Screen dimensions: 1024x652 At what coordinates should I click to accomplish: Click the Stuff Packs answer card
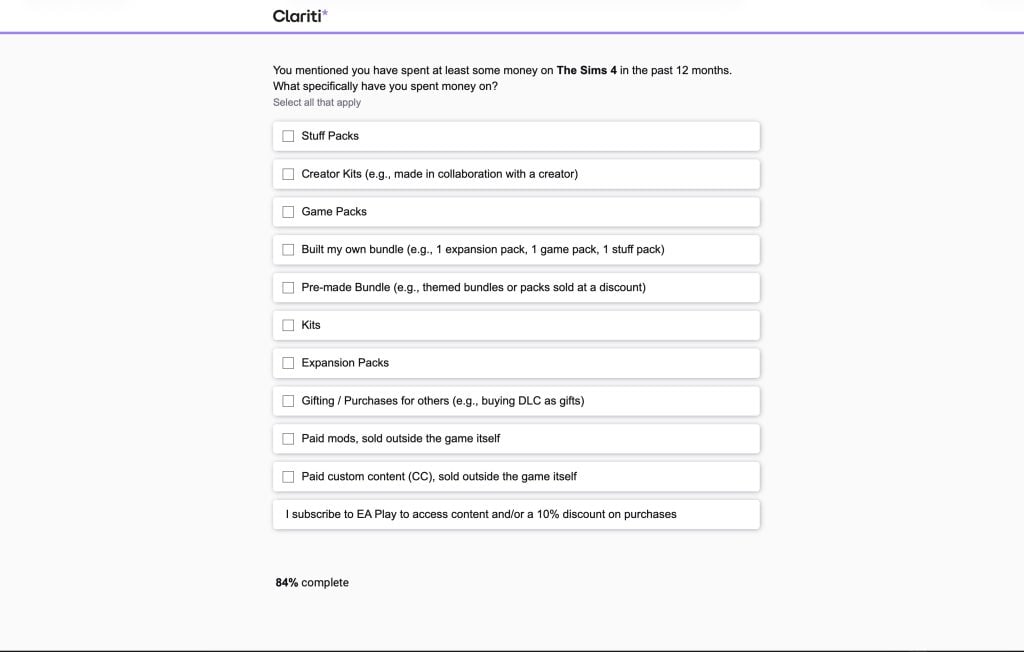[515, 136]
